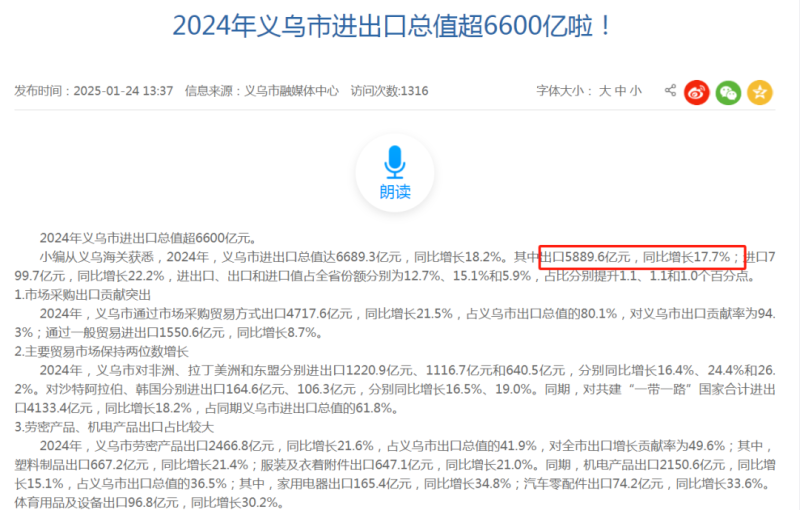800x510 pixels.
Task: Share article via WeChat icon
Action: point(728,91)
